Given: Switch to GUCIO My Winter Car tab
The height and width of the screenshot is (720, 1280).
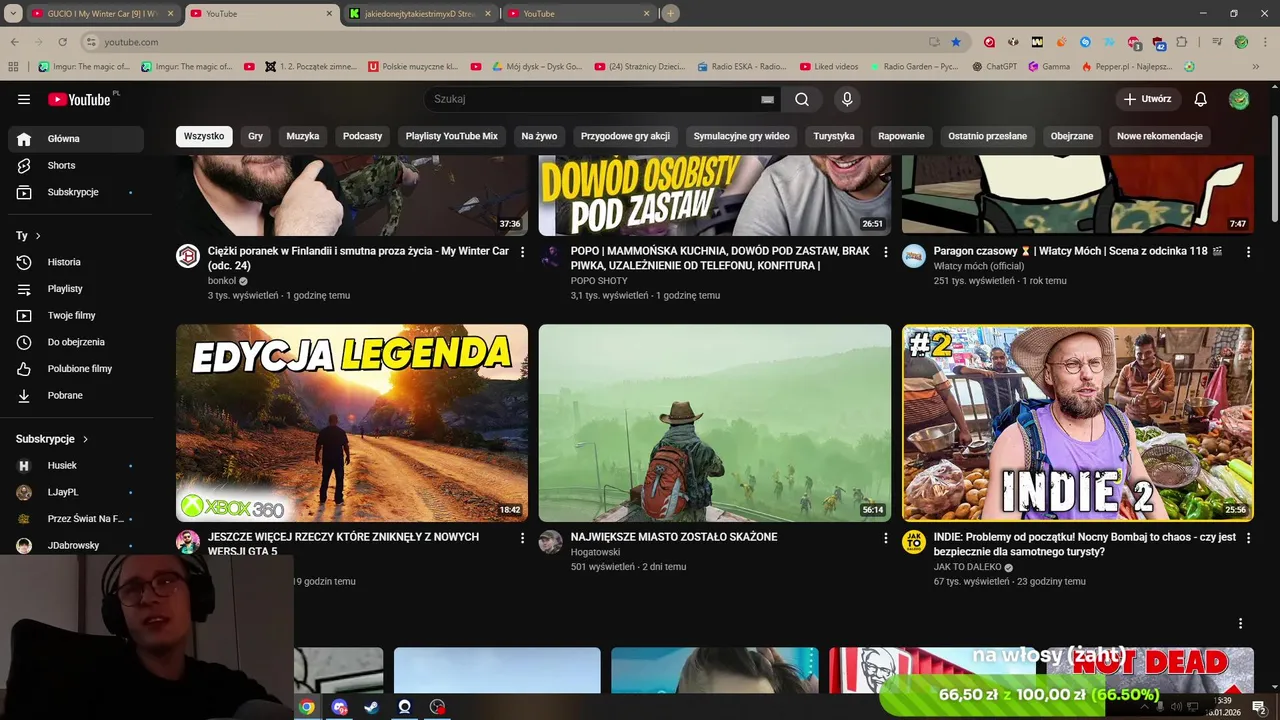Looking at the screenshot, I should (103, 14).
